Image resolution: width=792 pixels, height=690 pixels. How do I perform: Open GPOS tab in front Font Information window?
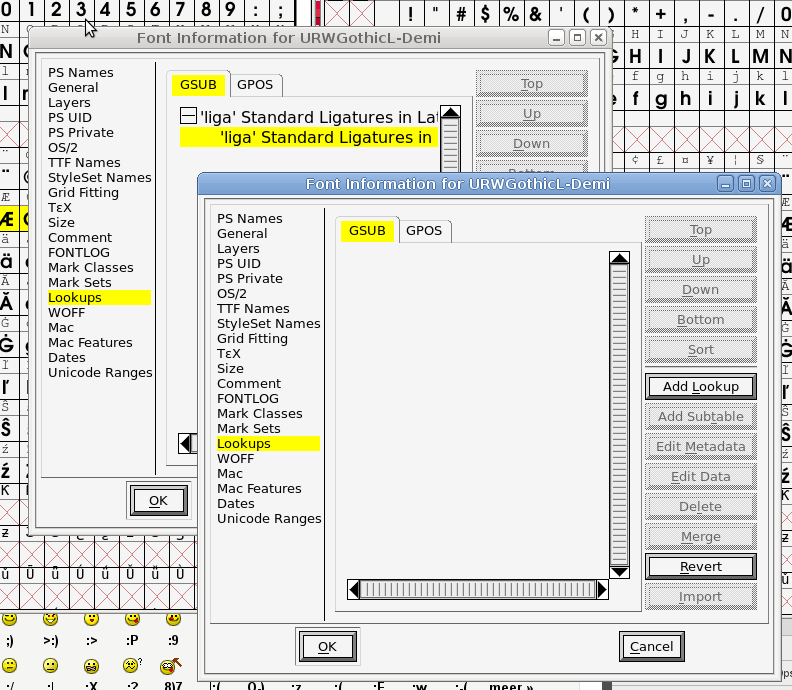coord(424,231)
